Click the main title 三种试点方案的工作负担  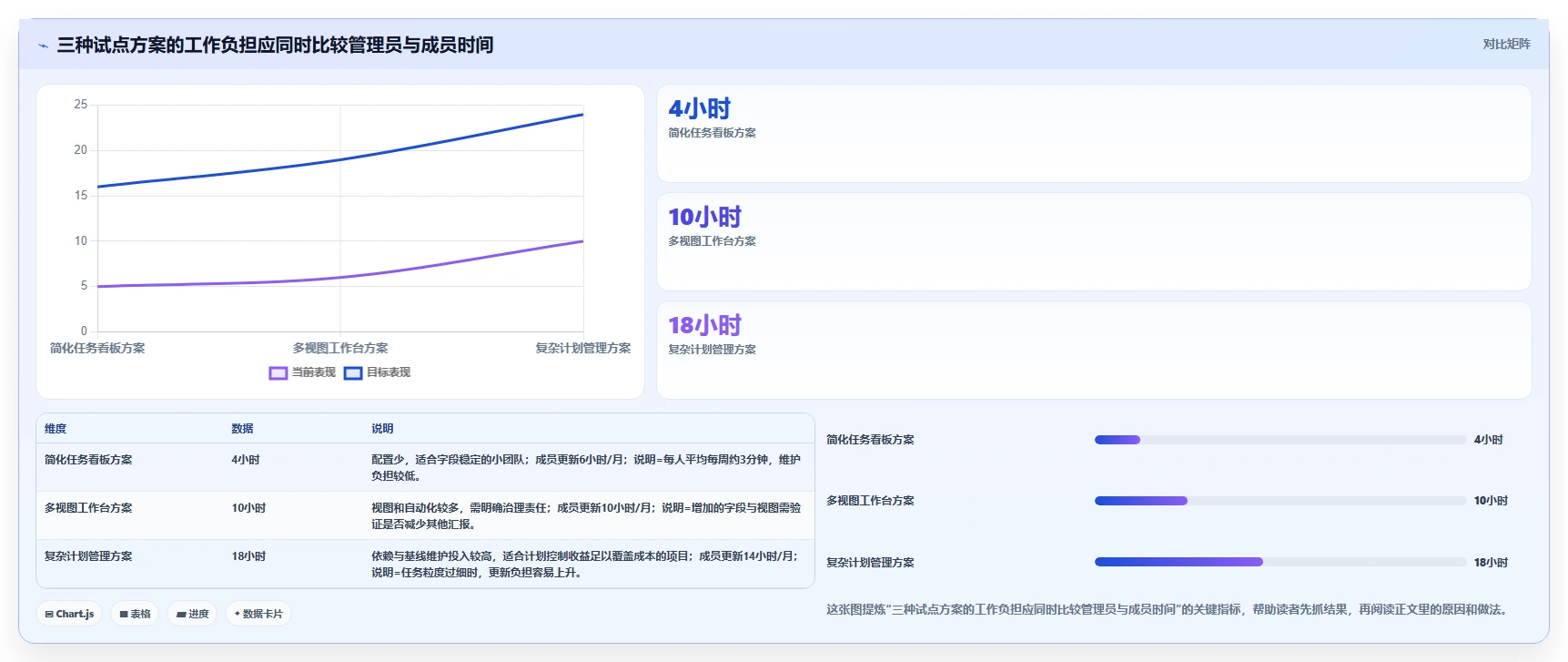click(275, 45)
